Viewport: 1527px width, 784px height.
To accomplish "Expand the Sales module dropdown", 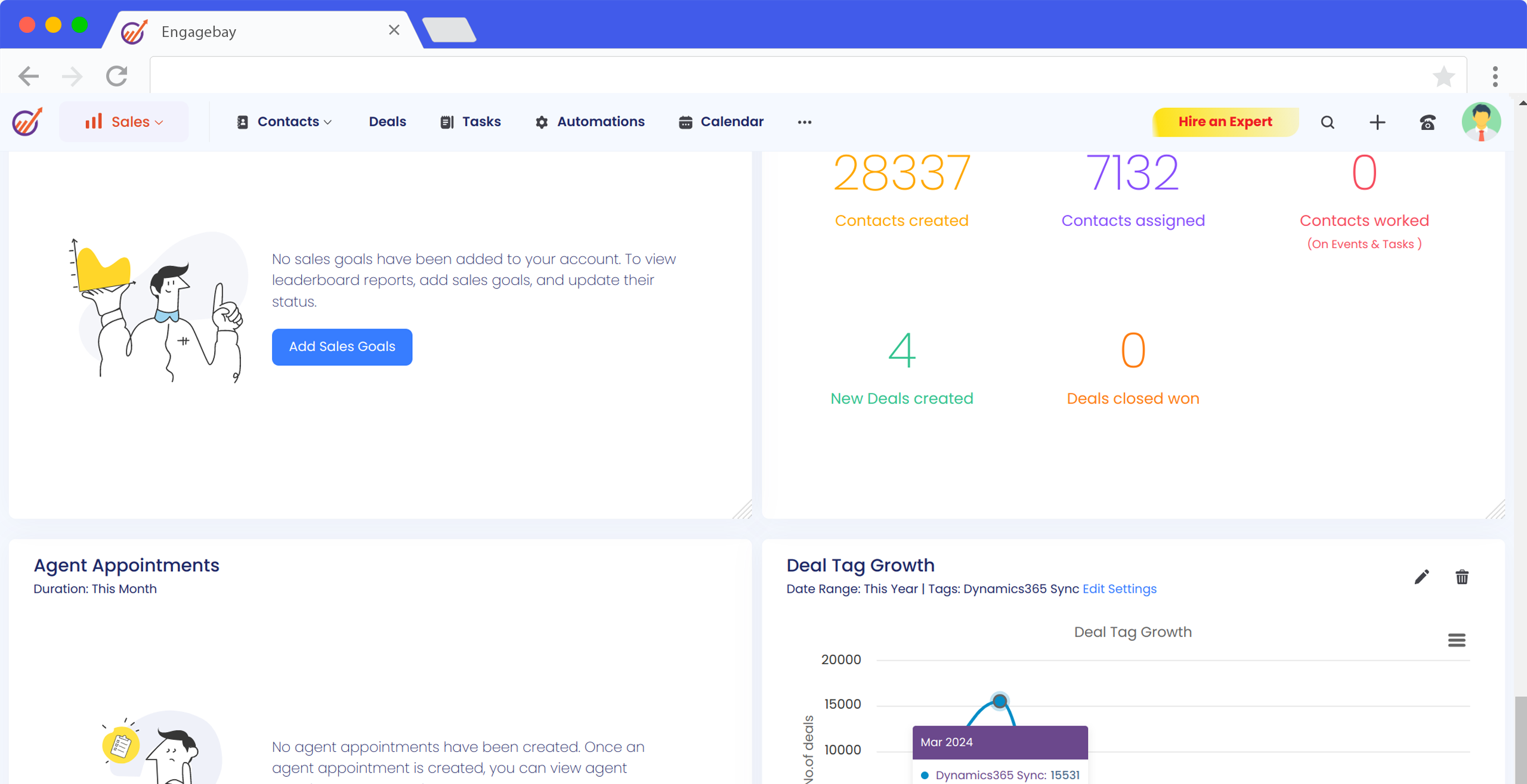I will coord(124,122).
